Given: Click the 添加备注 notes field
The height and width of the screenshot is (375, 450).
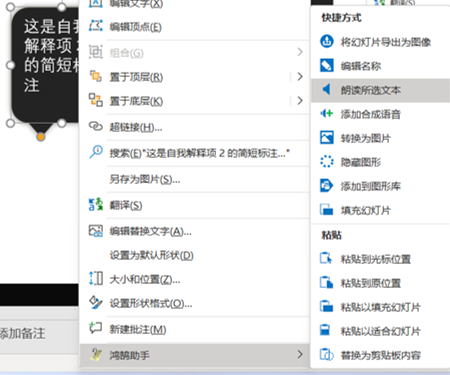Looking at the screenshot, I should [x=39, y=334].
